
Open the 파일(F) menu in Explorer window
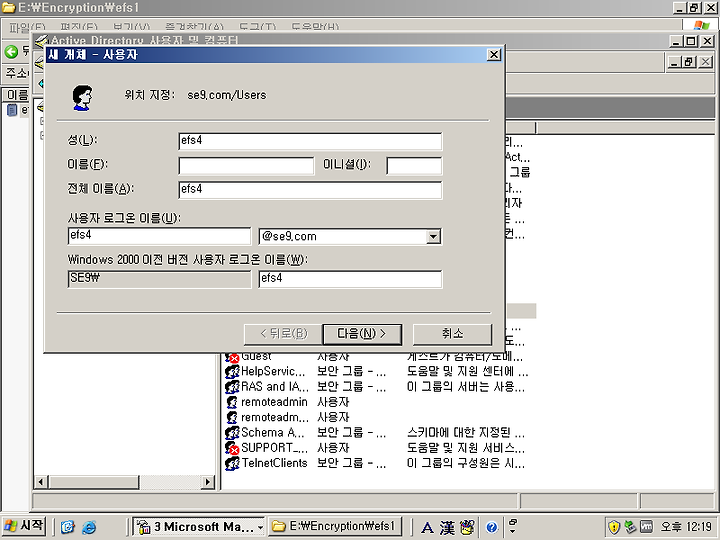28,28
